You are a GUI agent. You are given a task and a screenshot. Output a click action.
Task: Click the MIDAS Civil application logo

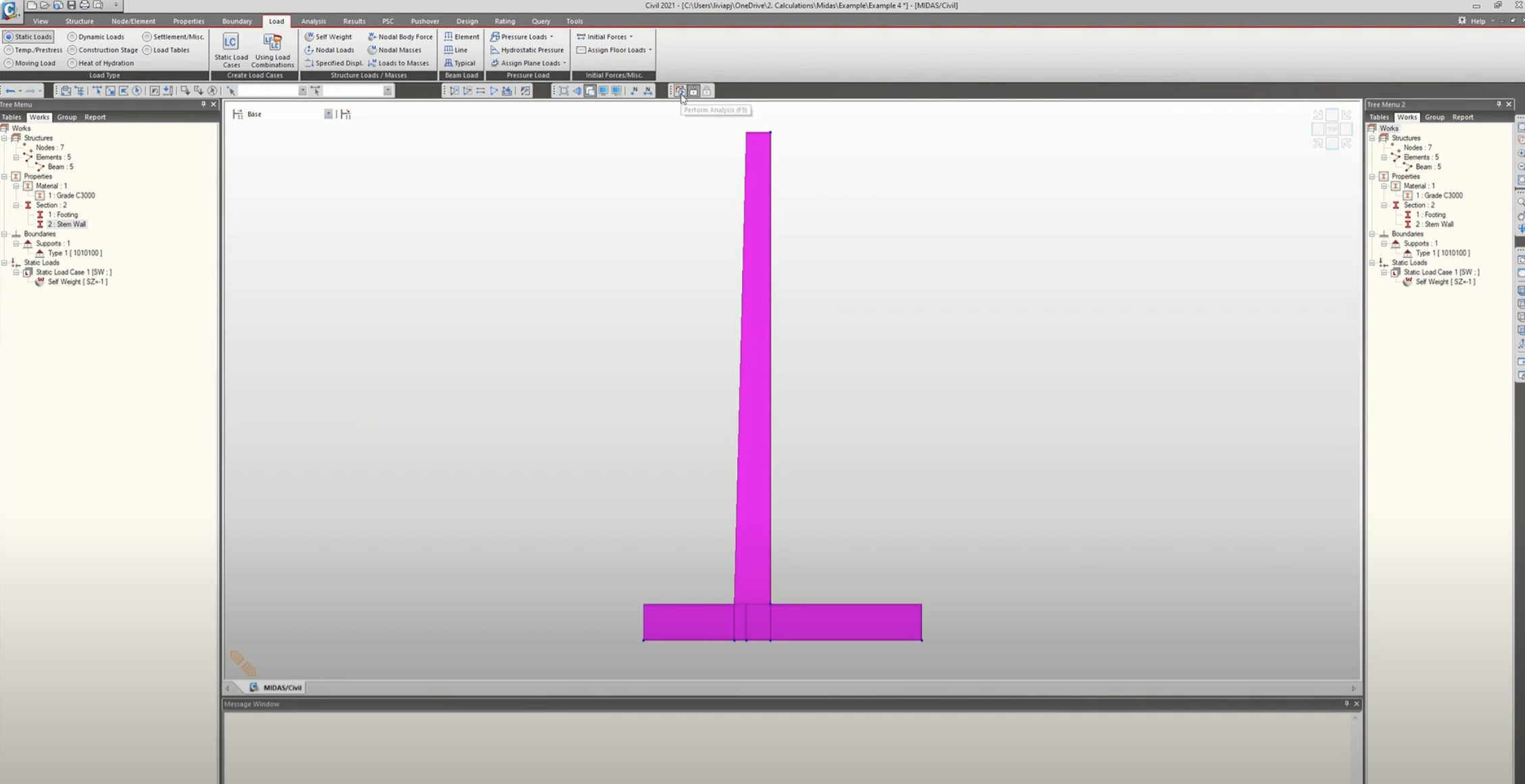click(x=10, y=11)
